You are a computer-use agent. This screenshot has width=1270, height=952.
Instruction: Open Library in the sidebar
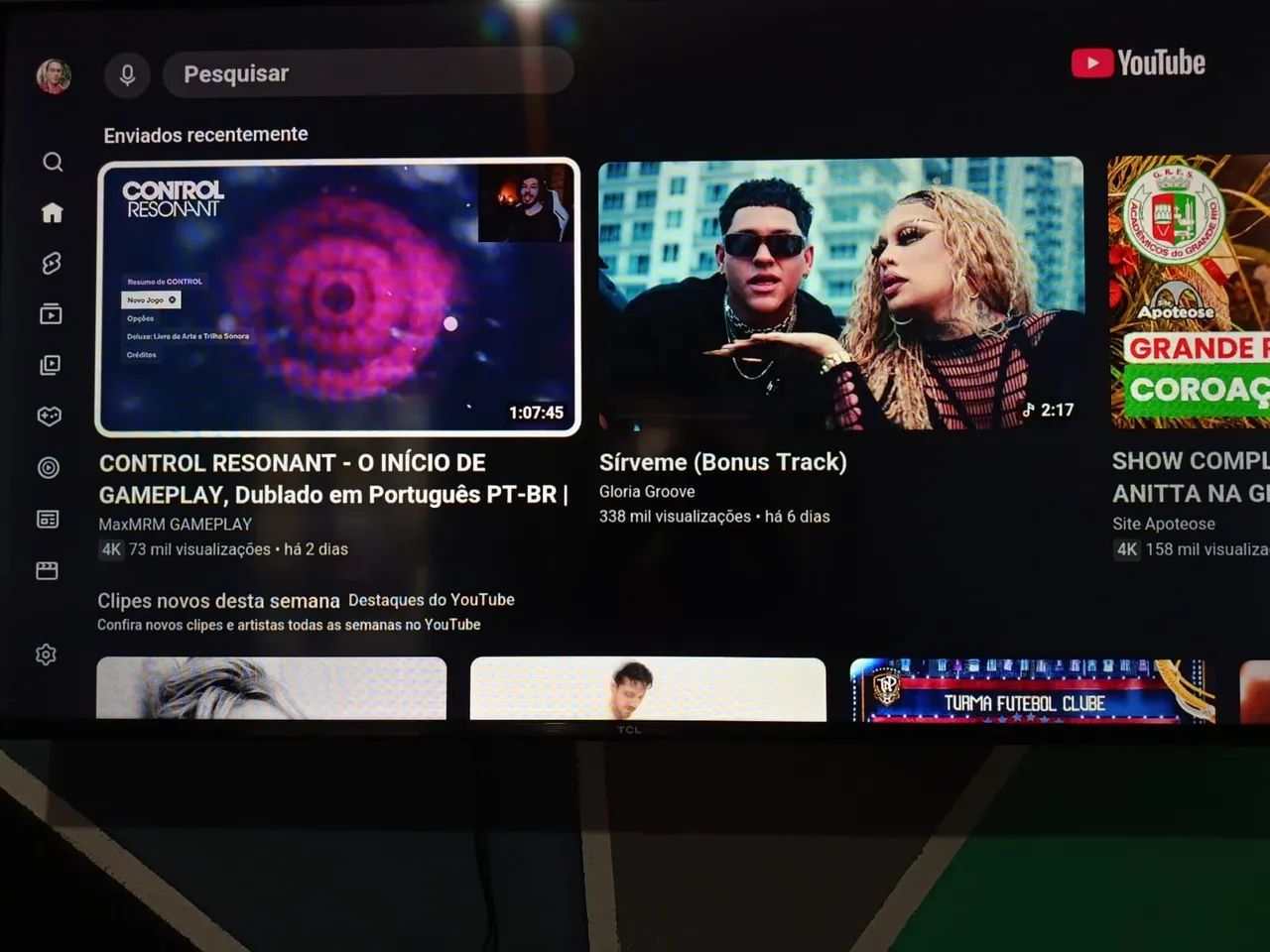tap(50, 365)
